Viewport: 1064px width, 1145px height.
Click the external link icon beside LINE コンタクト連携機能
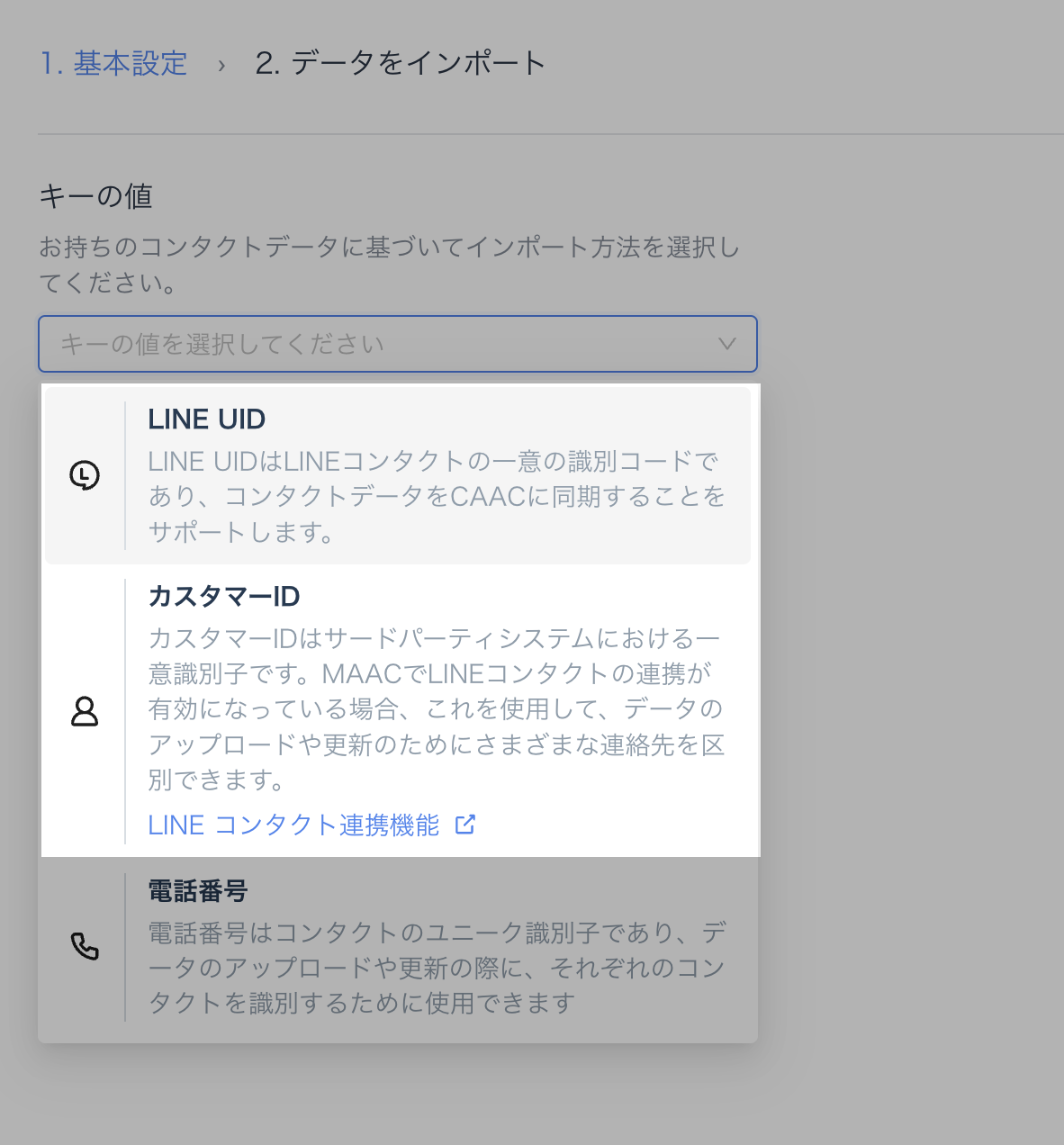pyautogui.click(x=464, y=825)
